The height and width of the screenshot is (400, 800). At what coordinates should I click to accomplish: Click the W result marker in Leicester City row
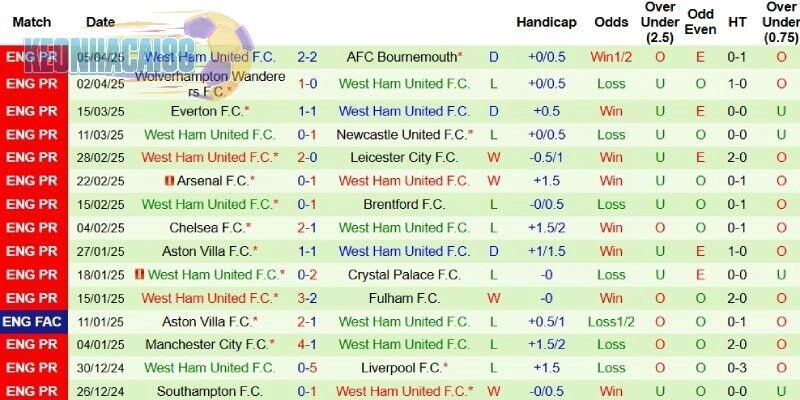pos(493,157)
